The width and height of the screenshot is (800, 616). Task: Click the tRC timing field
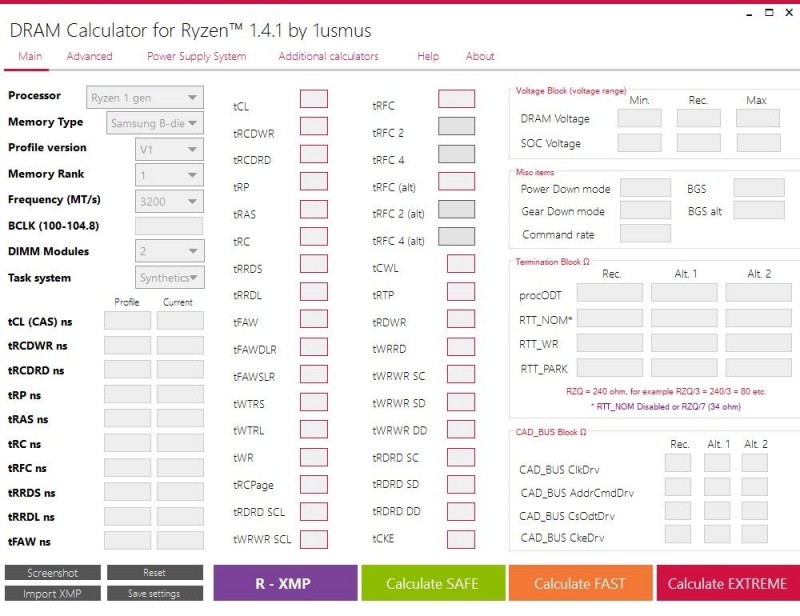tap(314, 236)
